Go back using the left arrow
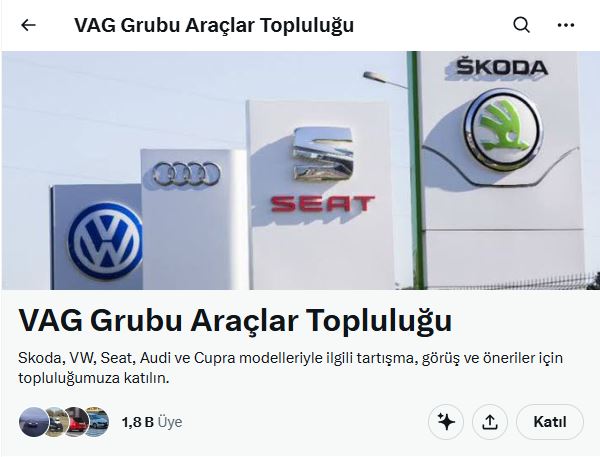 [28, 25]
